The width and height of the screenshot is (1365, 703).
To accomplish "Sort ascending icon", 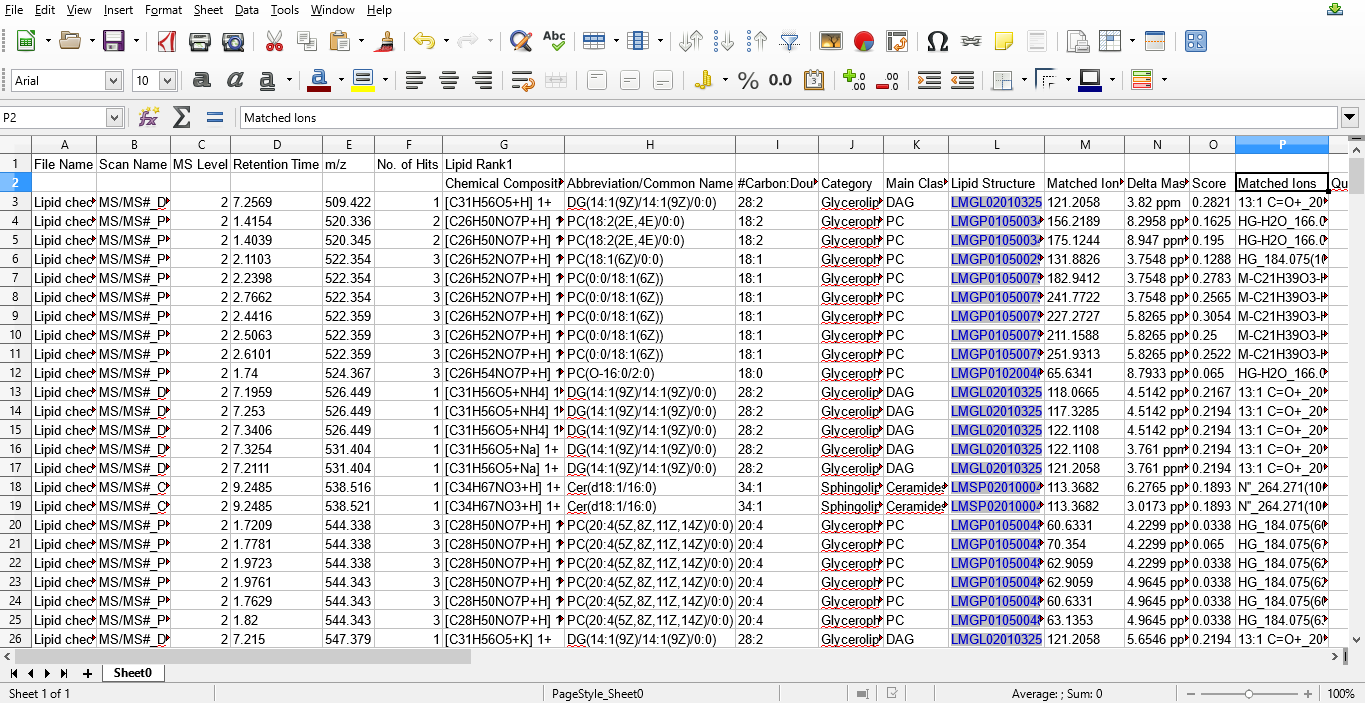I will (x=725, y=41).
